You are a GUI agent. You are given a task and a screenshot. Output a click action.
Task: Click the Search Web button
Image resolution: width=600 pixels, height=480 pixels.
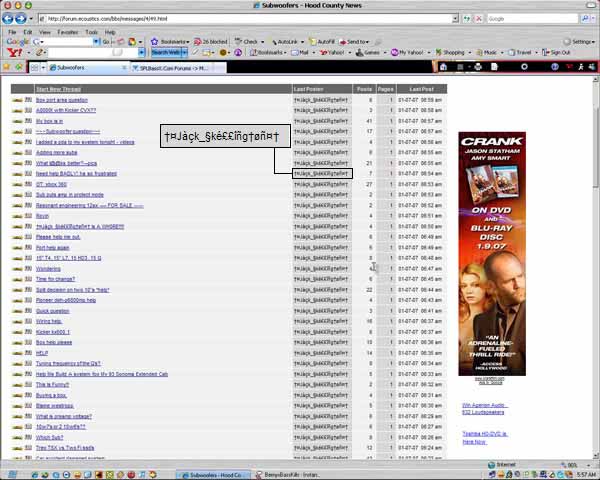coord(166,52)
